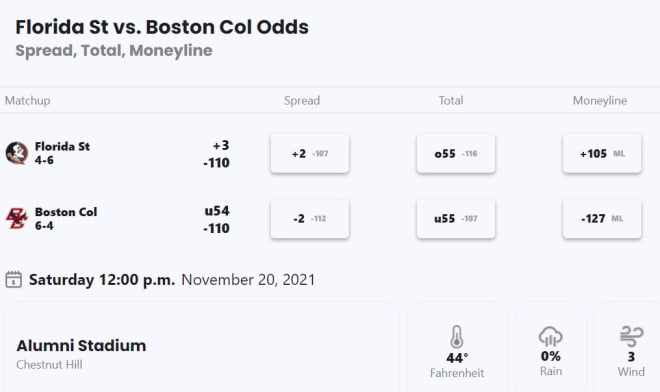The height and width of the screenshot is (392, 660).
Task: Click the Spread column header
Action: pos(302,101)
